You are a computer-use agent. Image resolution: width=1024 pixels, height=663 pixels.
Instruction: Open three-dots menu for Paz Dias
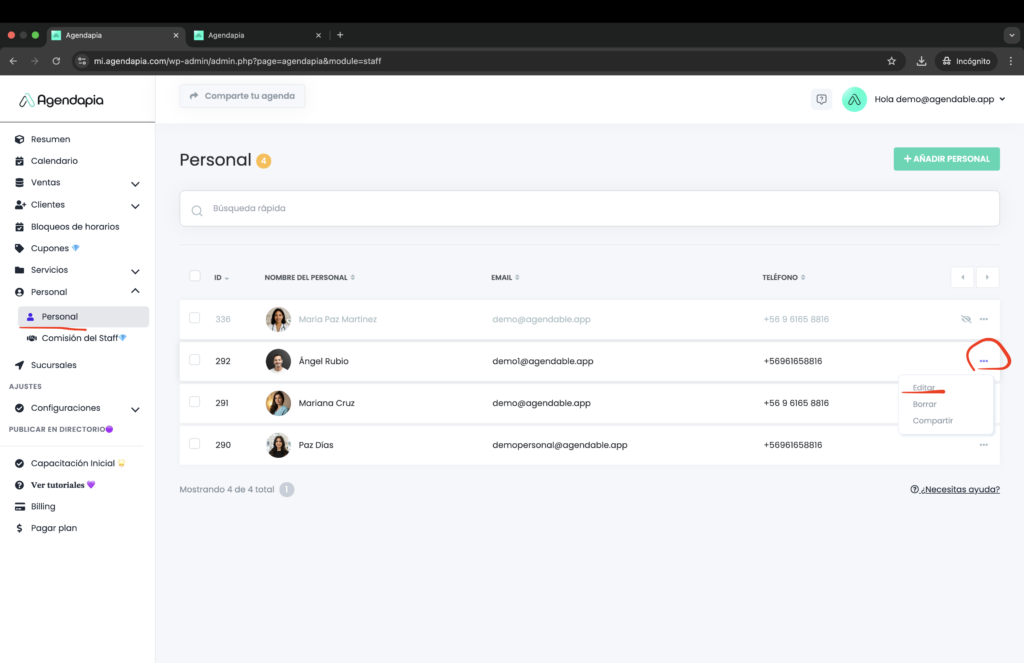coord(984,444)
